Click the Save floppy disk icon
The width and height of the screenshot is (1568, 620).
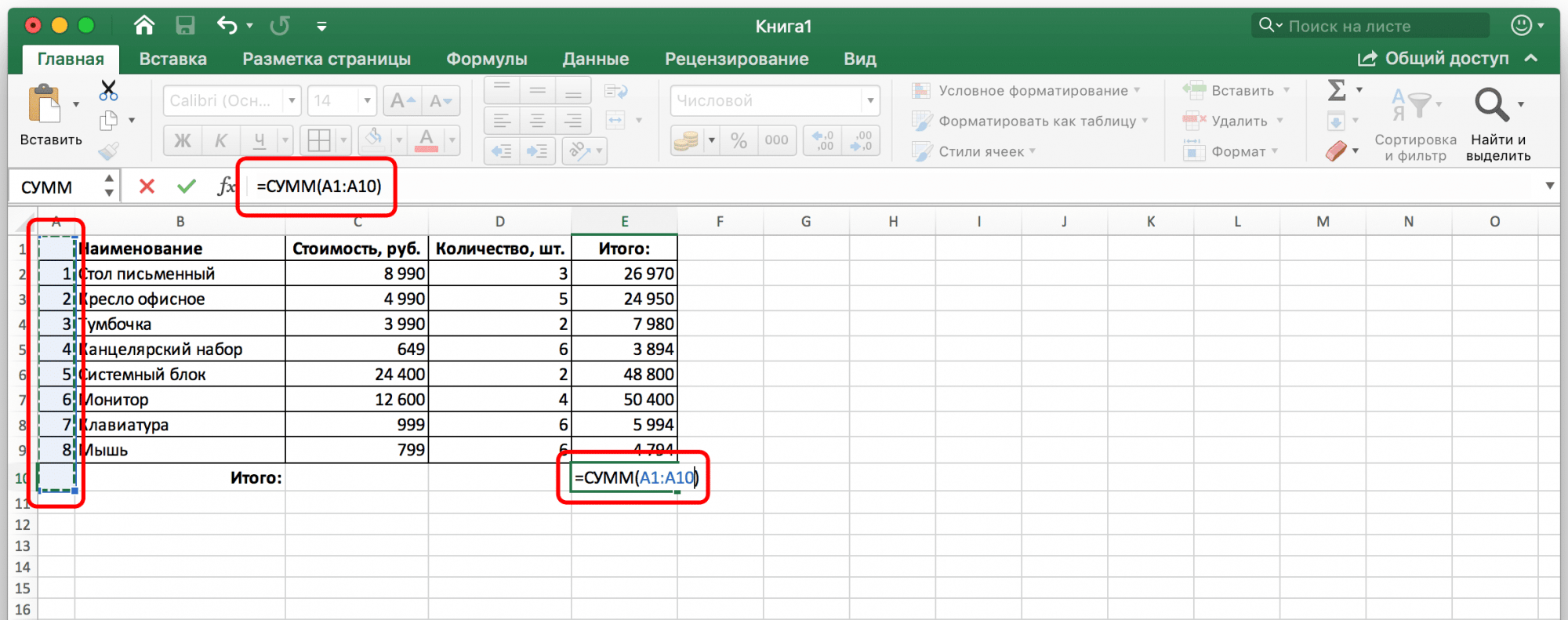tap(185, 26)
